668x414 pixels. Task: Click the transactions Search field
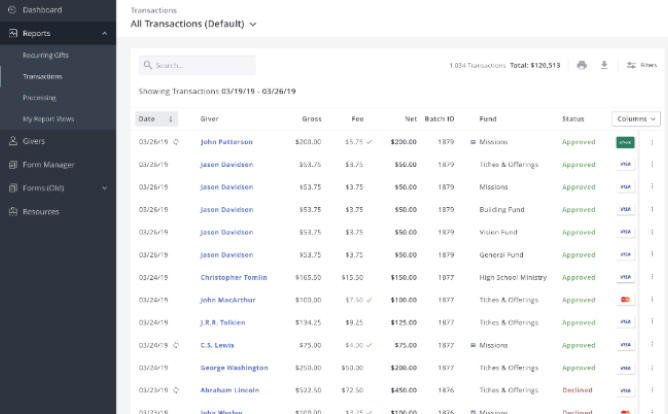click(x=198, y=65)
